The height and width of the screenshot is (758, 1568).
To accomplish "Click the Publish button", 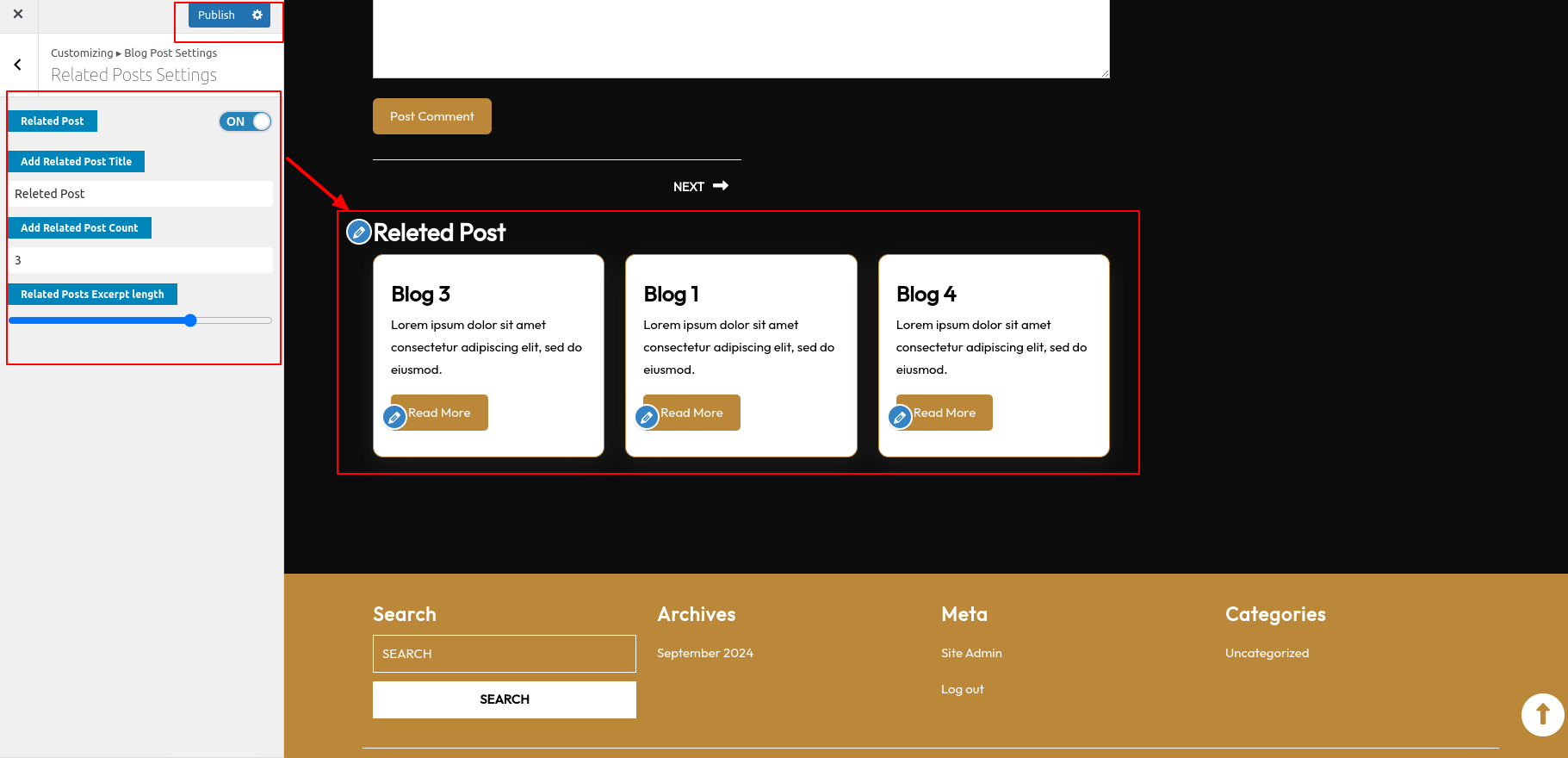I will pos(216,16).
